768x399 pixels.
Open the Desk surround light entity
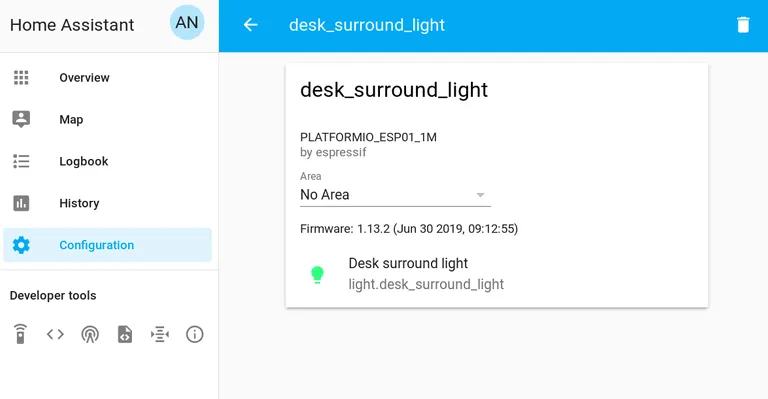[408, 263]
